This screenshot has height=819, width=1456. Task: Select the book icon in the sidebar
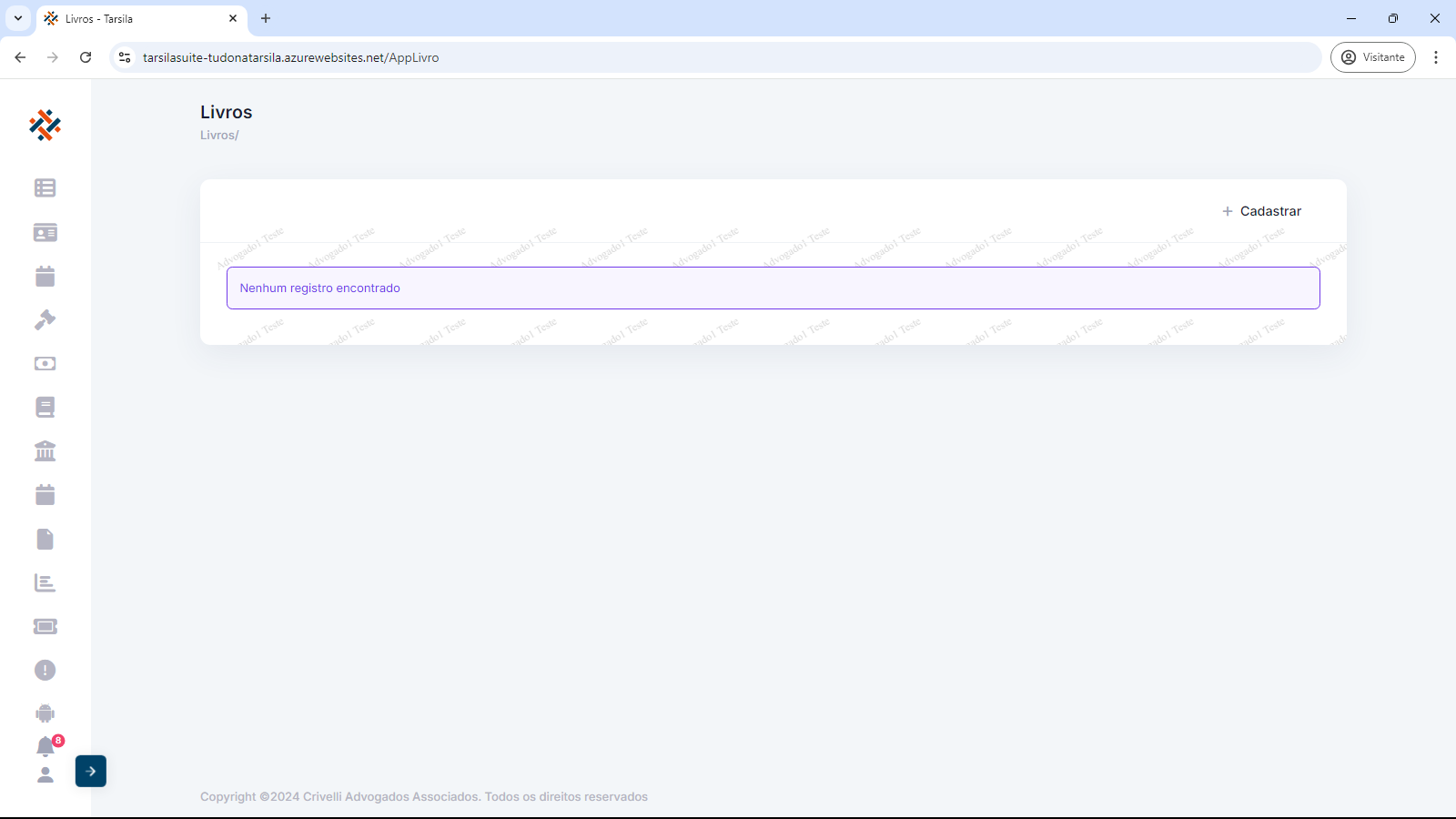coord(45,408)
